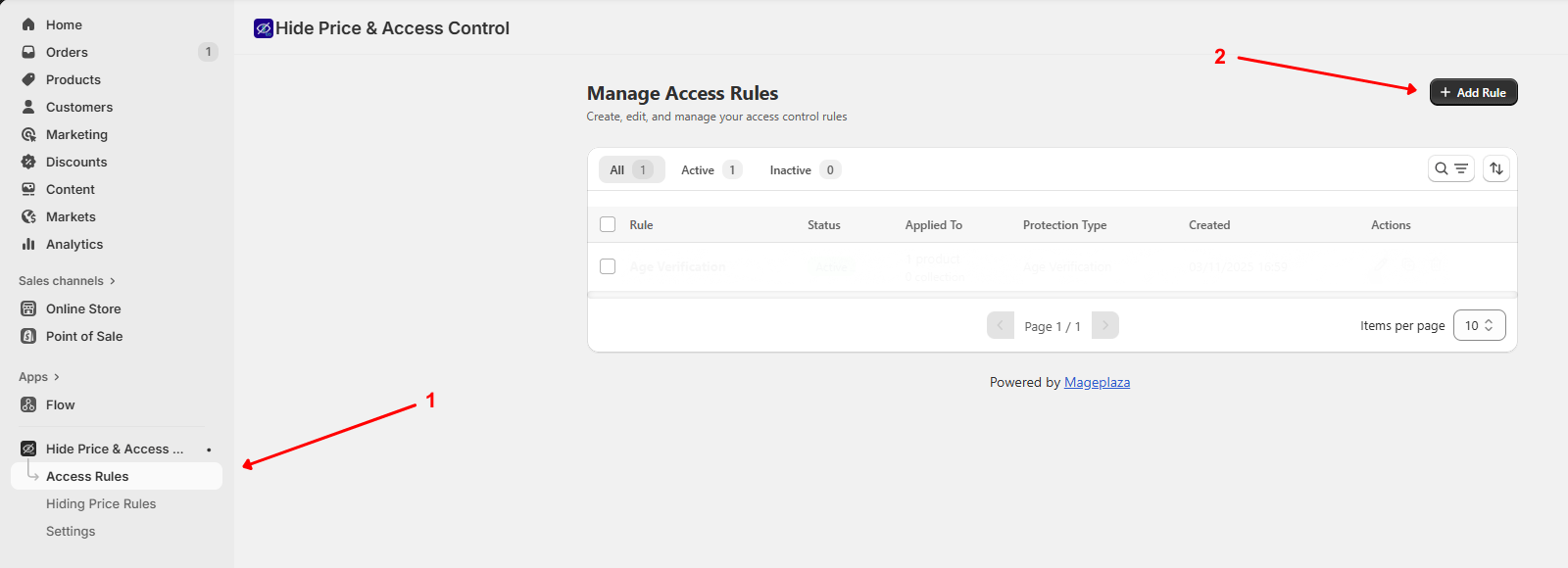Screen dimensions: 1568x568
Task: Open the app Settings page
Action: [71, 531]
